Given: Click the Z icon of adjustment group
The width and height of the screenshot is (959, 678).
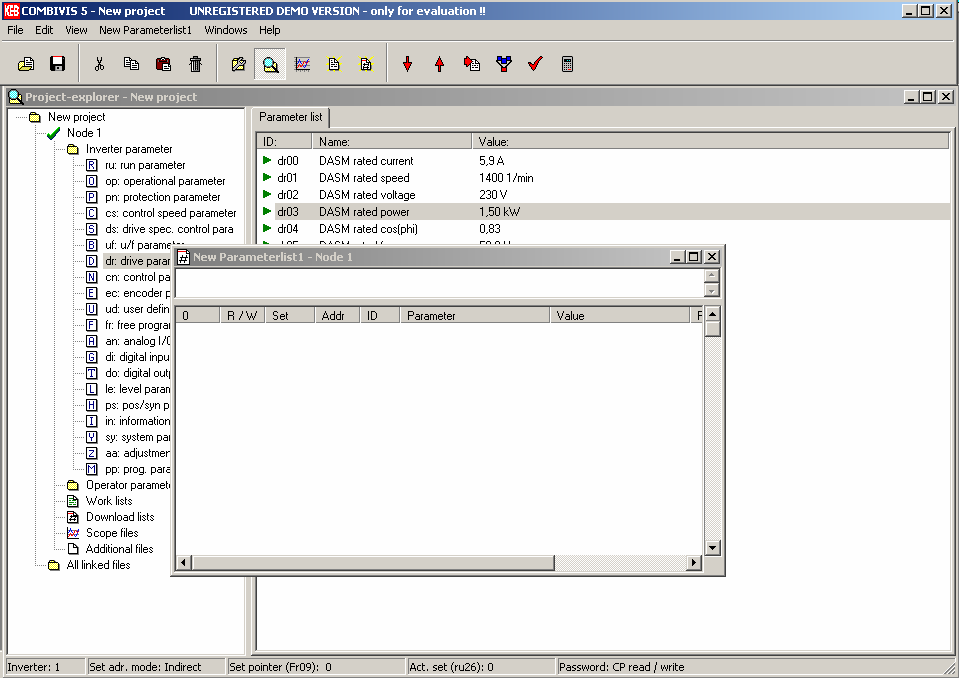Looking at the screenshot, I should [91, 453].
